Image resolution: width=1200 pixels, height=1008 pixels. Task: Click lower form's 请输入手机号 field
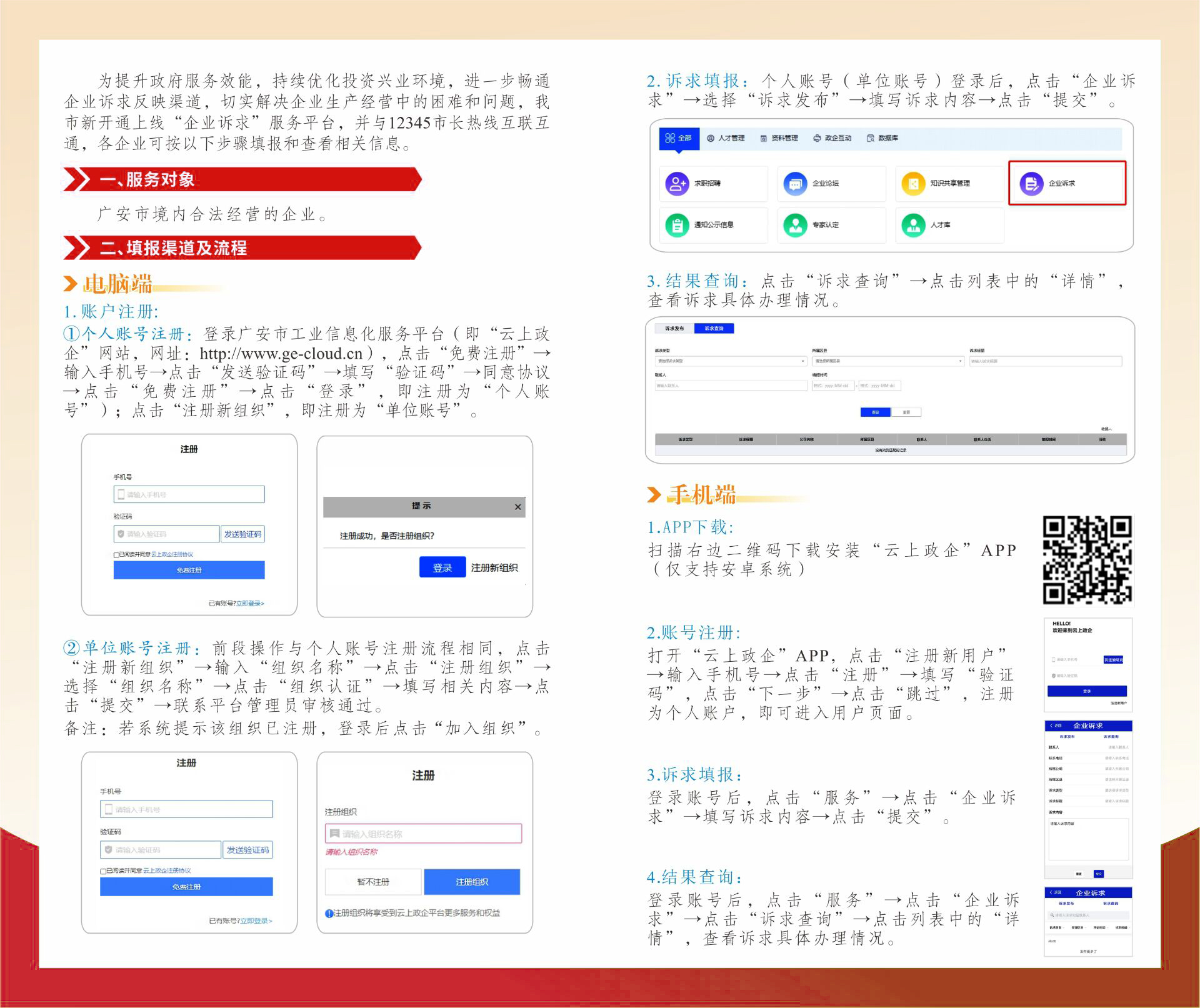(x=186, y=809)
